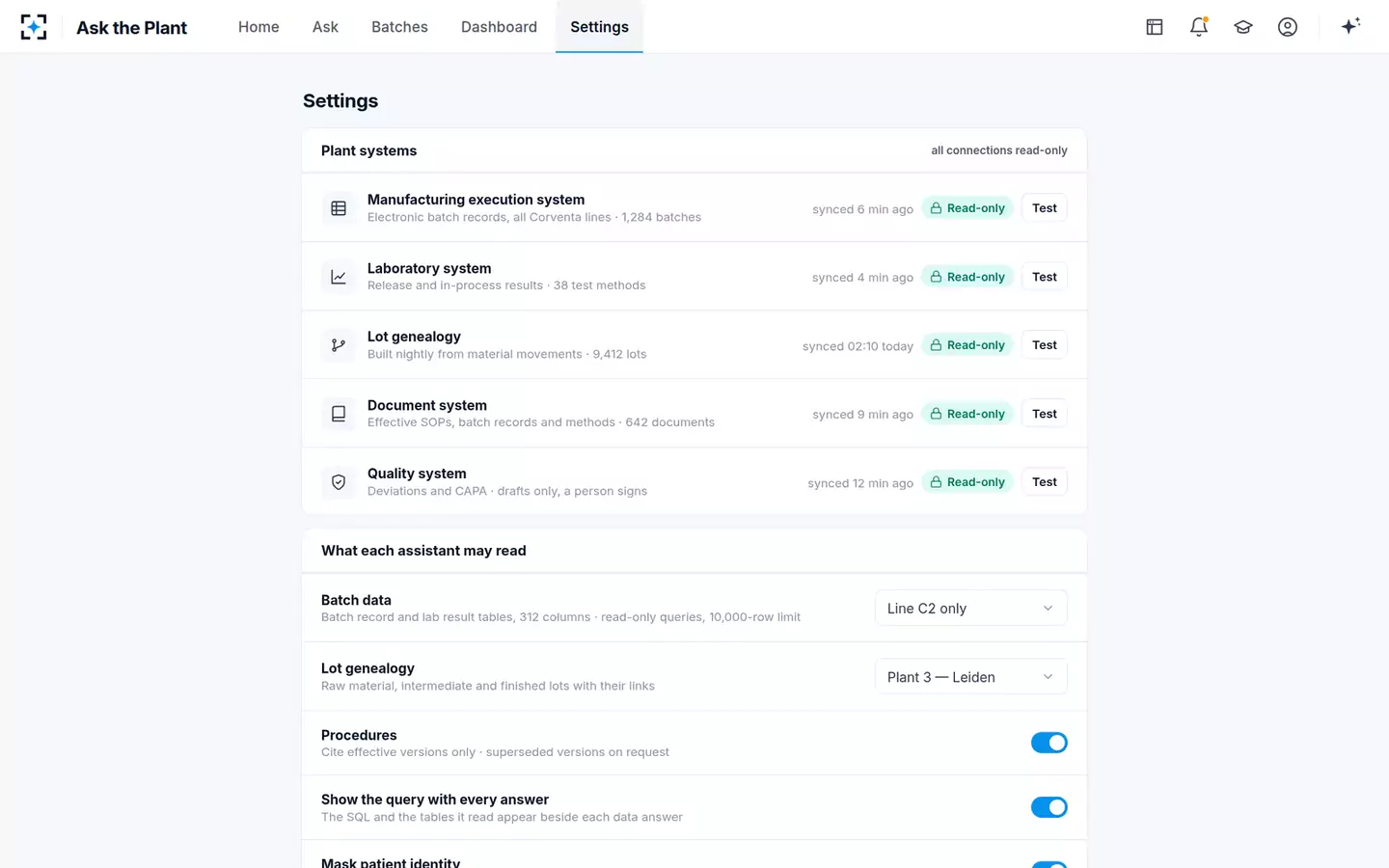Screen dimensions: 1389x868
Task: Test the Quality system connection
Action: click(1045, 482)
